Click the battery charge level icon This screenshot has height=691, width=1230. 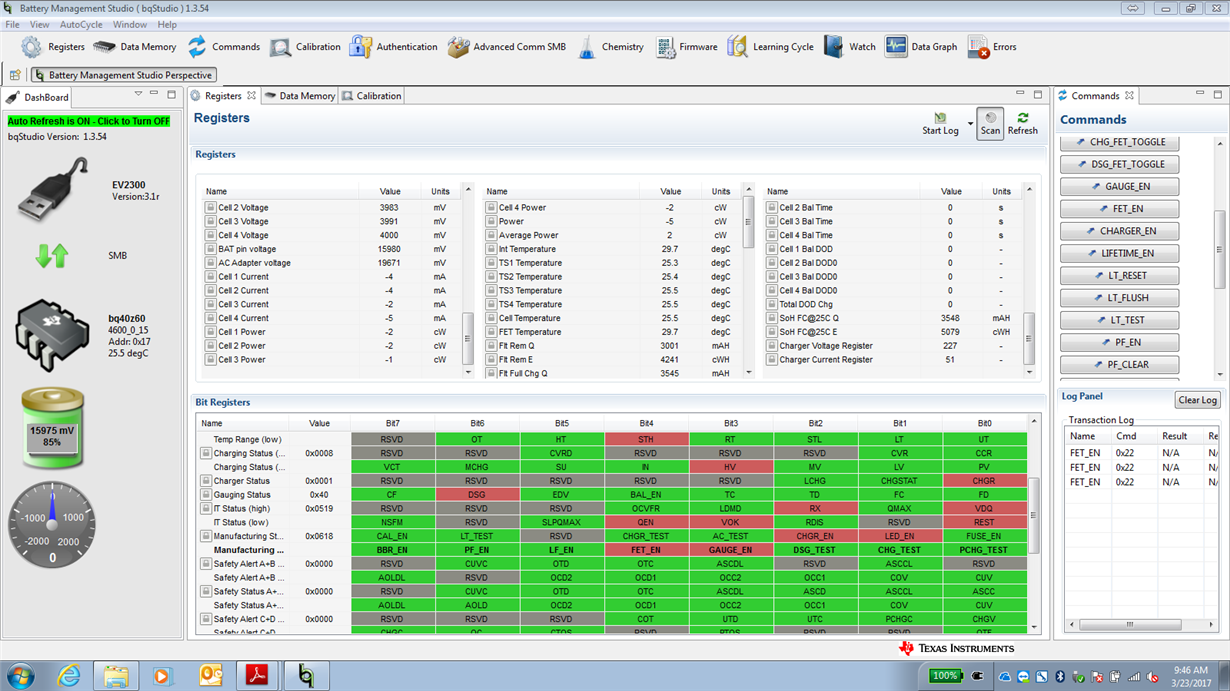52,430
